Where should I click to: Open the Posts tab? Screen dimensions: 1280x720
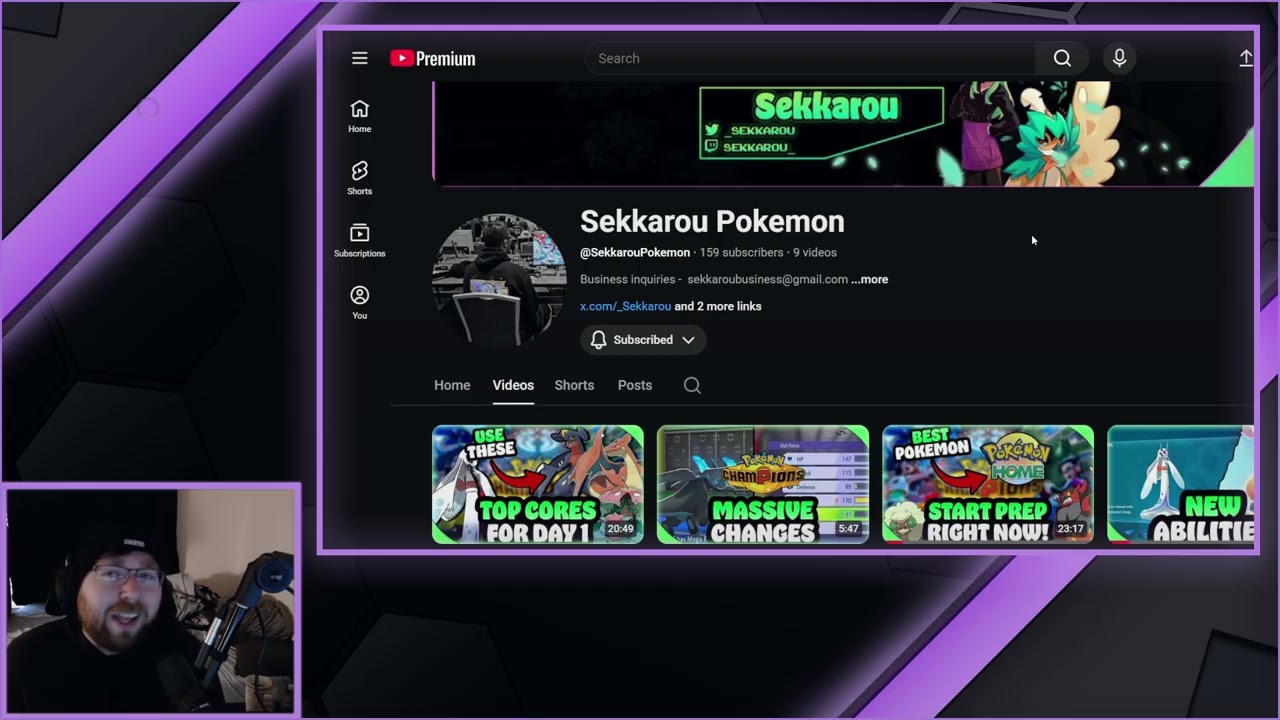(x=635, y=385)
